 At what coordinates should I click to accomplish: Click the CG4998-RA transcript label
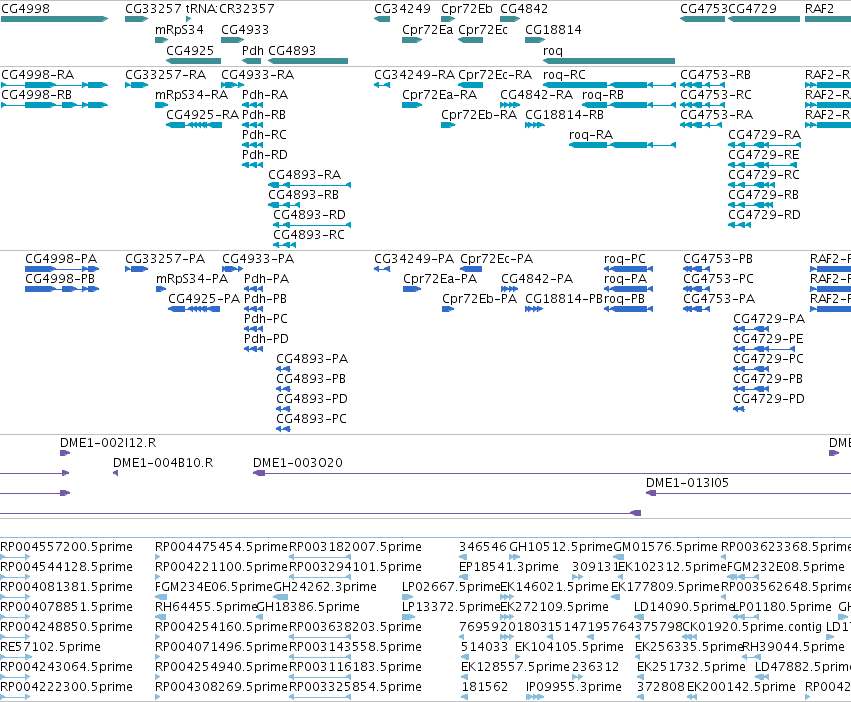37,74
